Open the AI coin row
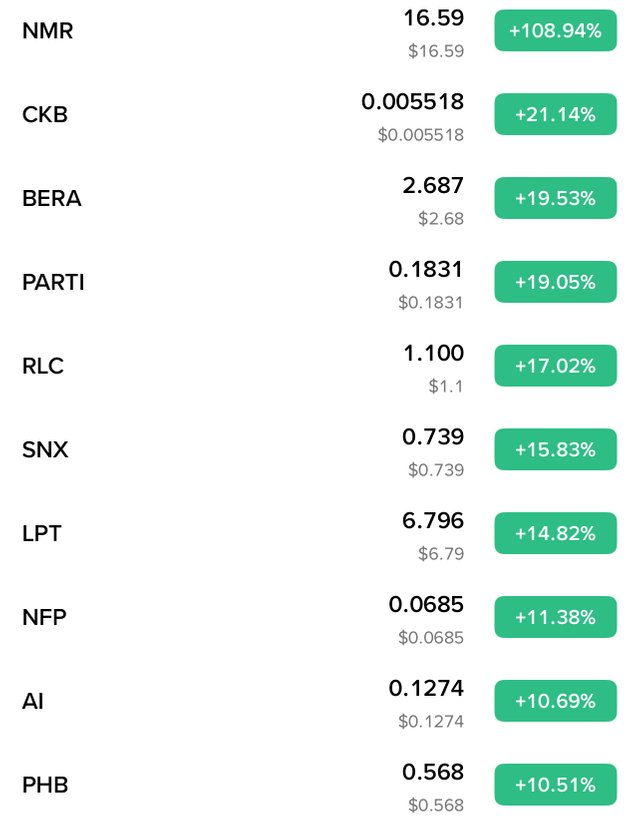This screenshot has width=640, height=816. click(x=320, y=701)
